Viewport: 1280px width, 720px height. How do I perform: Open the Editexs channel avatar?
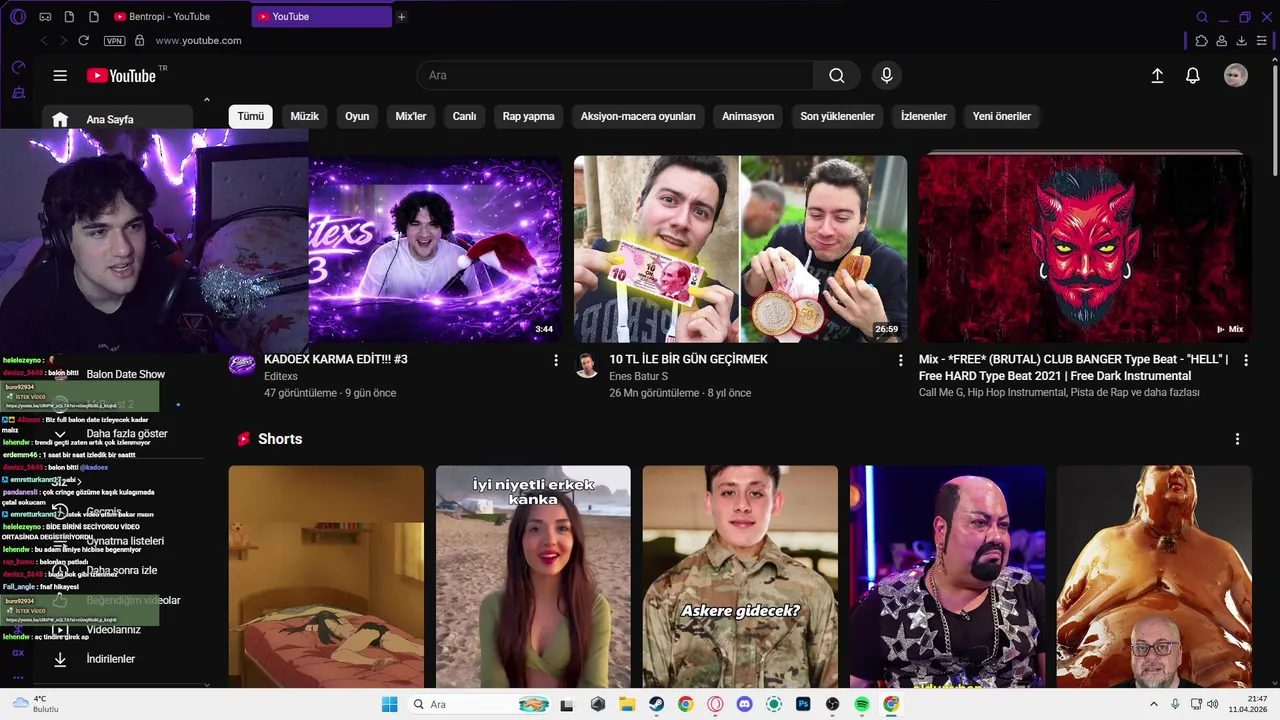(x=242, y=364)
